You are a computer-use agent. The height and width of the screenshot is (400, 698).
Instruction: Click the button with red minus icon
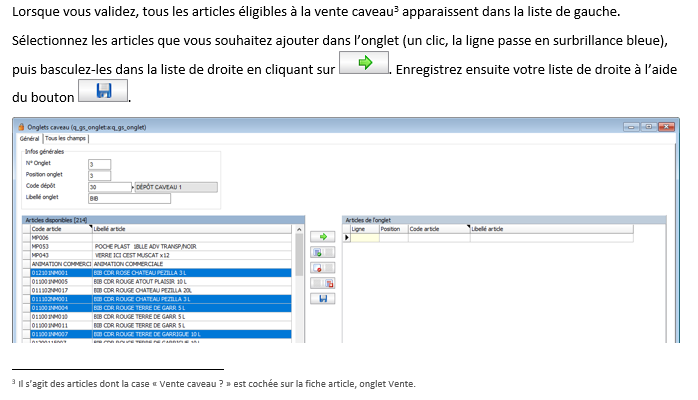point(323,268)
